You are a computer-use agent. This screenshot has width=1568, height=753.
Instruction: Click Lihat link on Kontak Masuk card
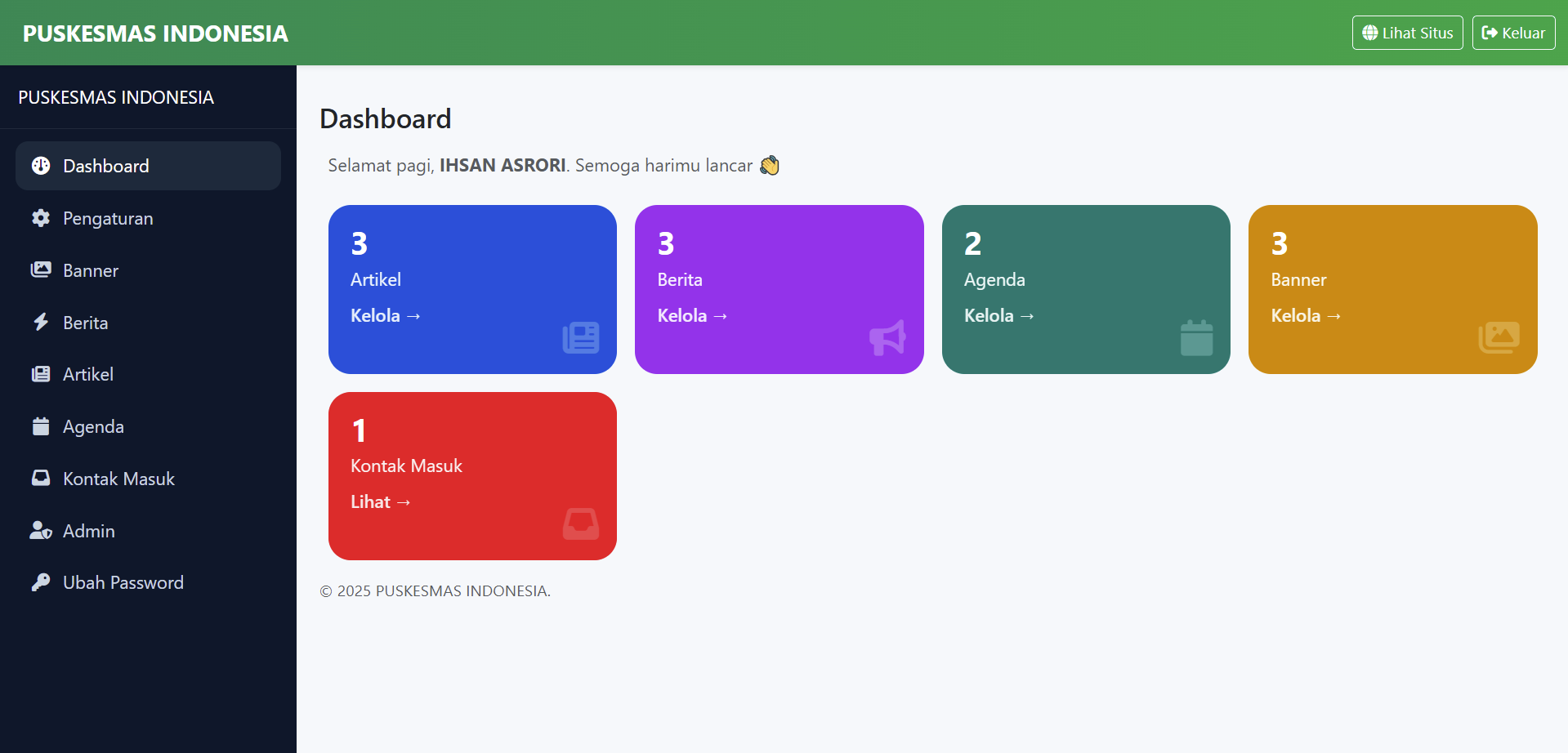[380, 501]
